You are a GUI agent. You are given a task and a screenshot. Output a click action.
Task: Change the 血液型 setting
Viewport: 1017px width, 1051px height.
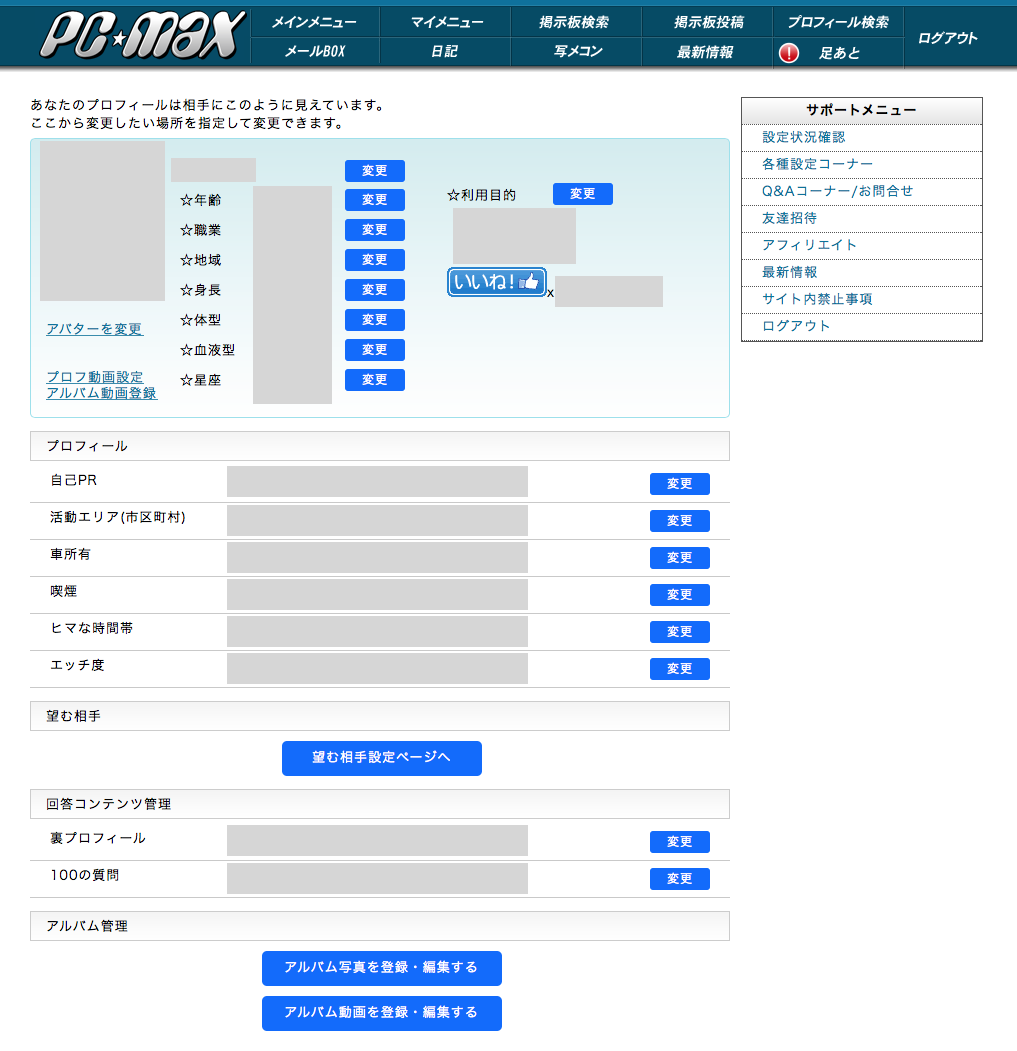(374, 350)
